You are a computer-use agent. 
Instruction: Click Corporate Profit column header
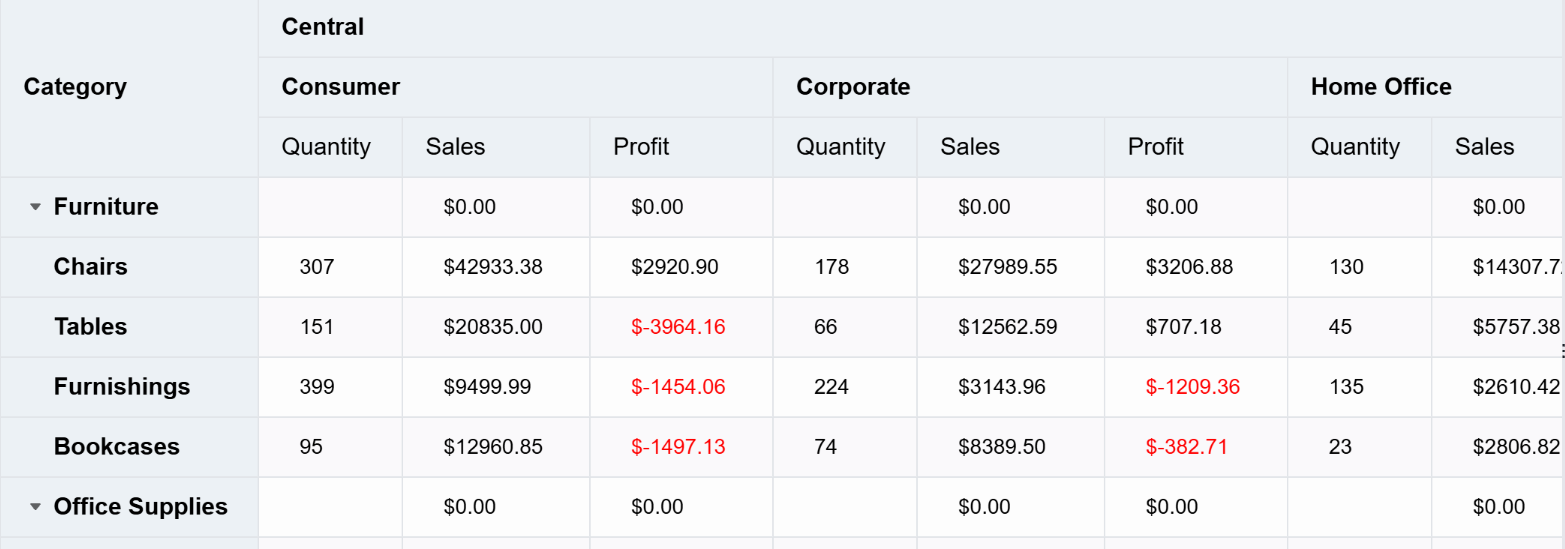(1156, 147)
